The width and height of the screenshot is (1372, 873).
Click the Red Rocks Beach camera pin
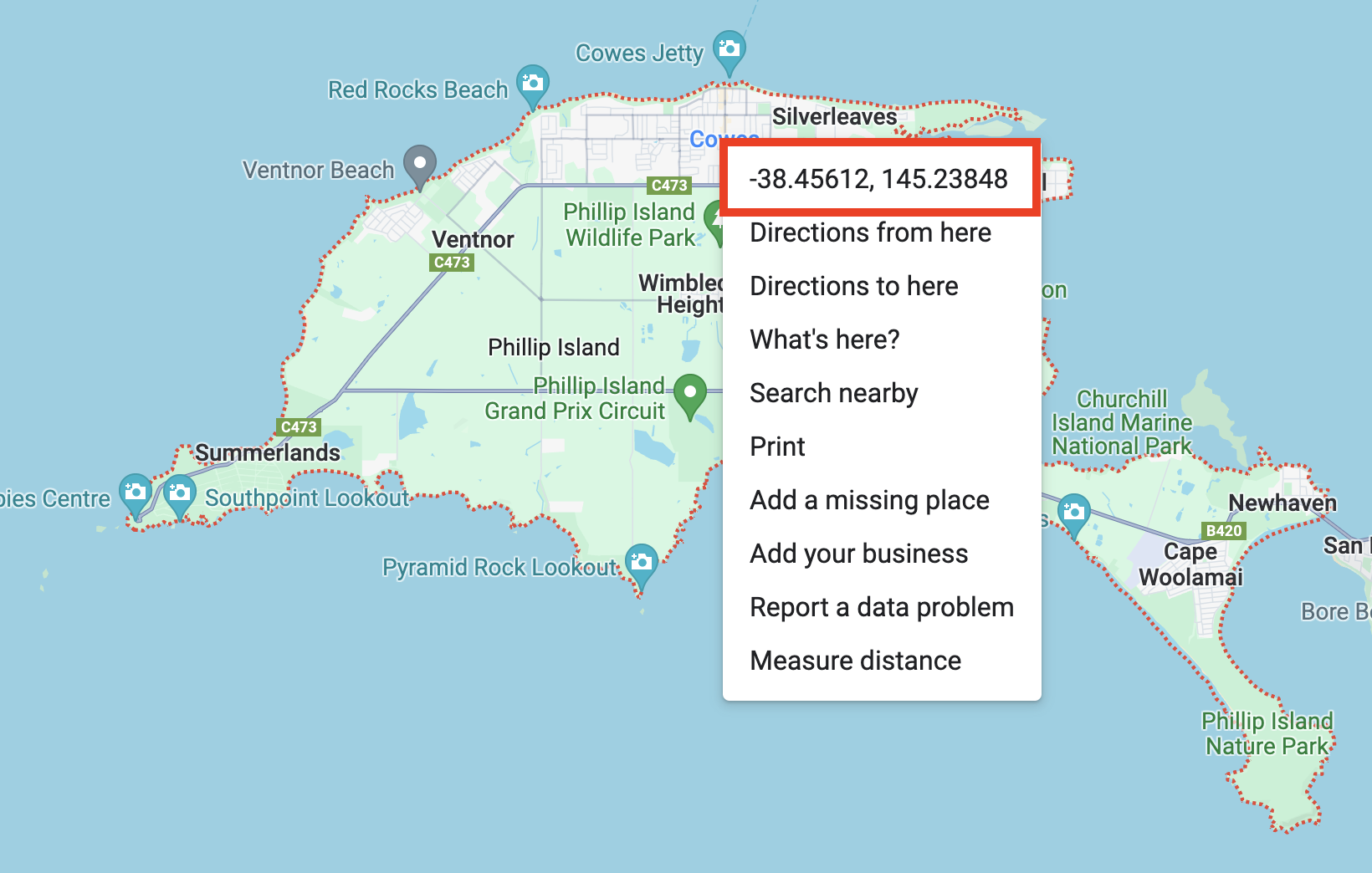click(532, 86)
